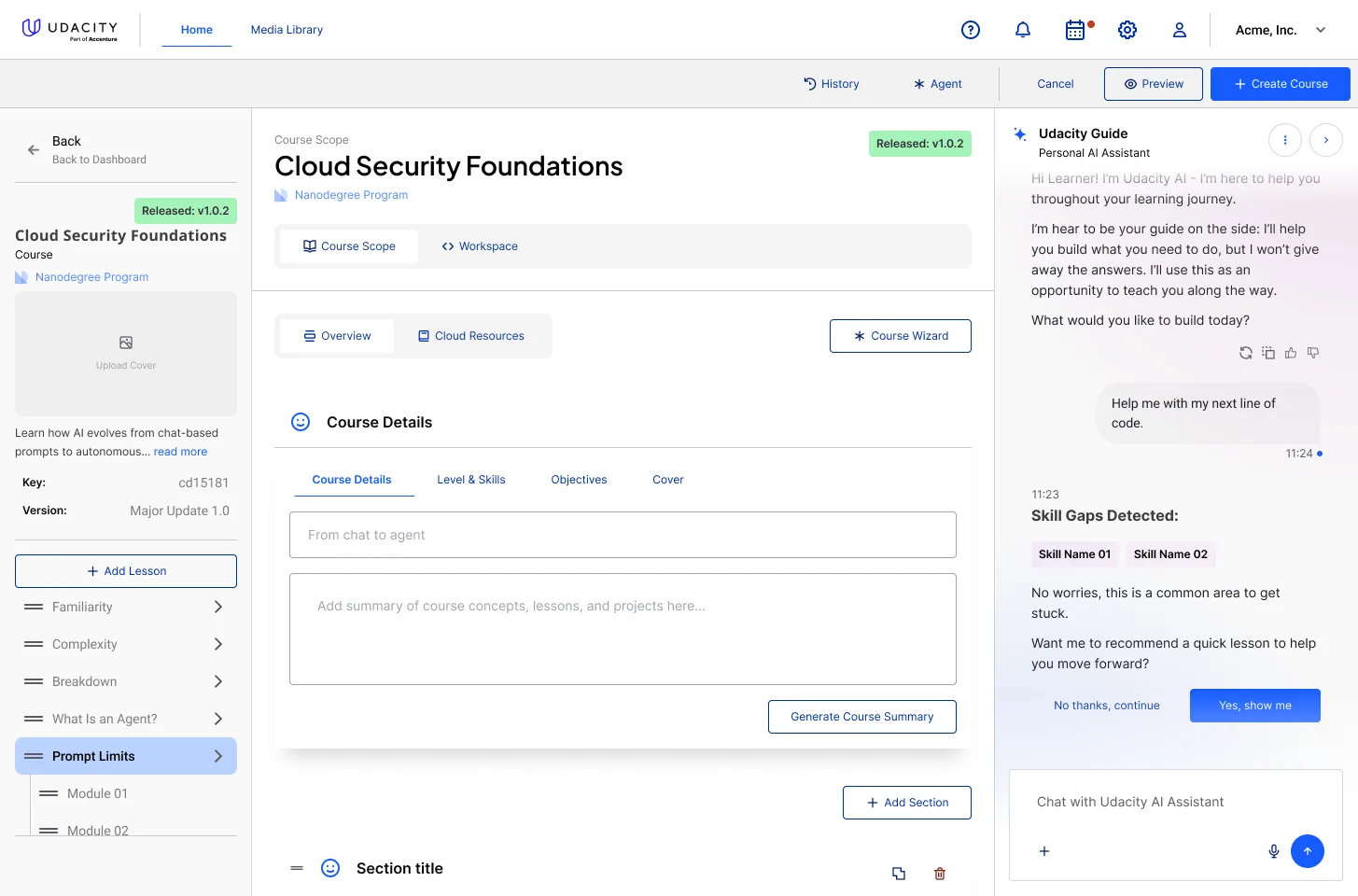Open the user profile icon
1358x896 pixels.
coord(1180,30)
